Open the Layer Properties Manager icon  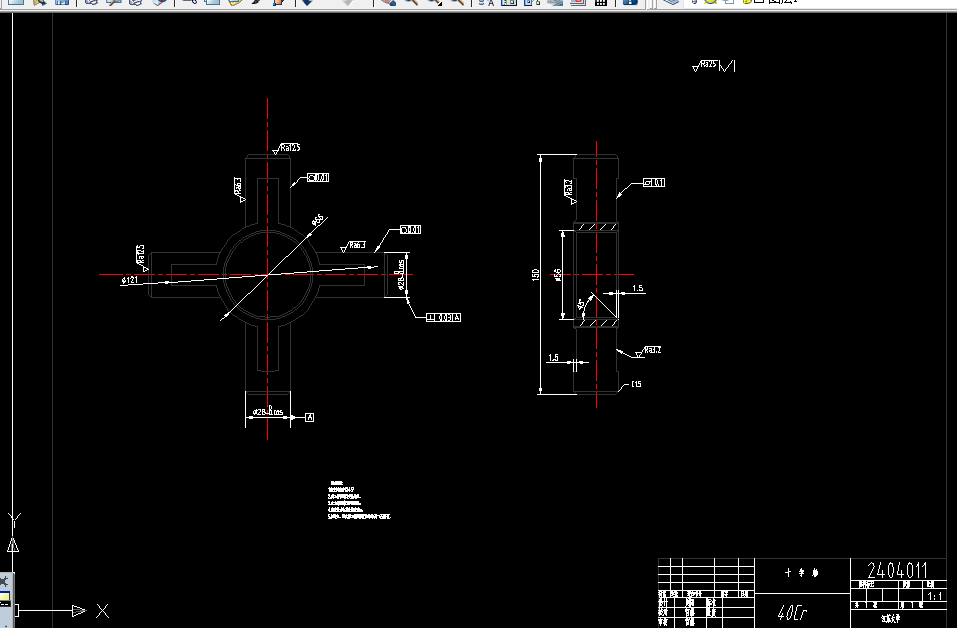pyautogui.click(x=671, y=2)
